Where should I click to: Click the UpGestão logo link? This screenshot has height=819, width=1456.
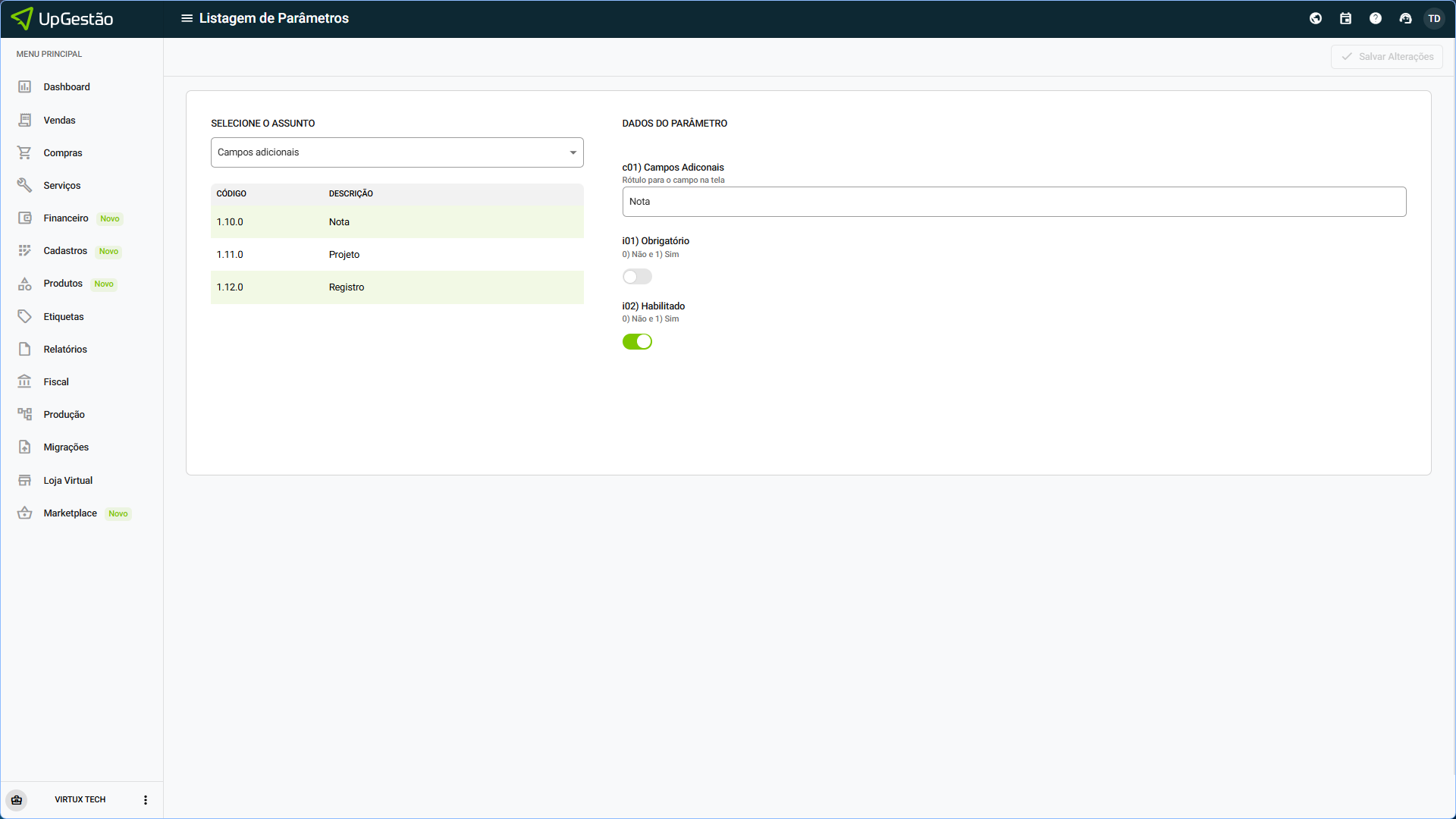coord(63,18)
